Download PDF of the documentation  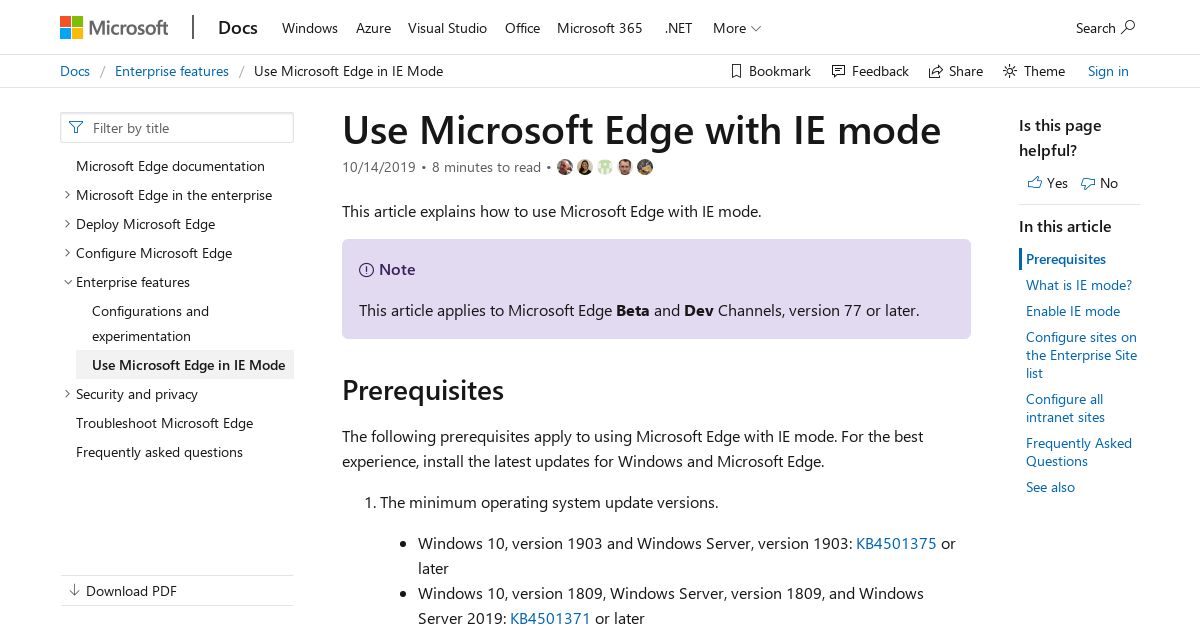[122, 591]
